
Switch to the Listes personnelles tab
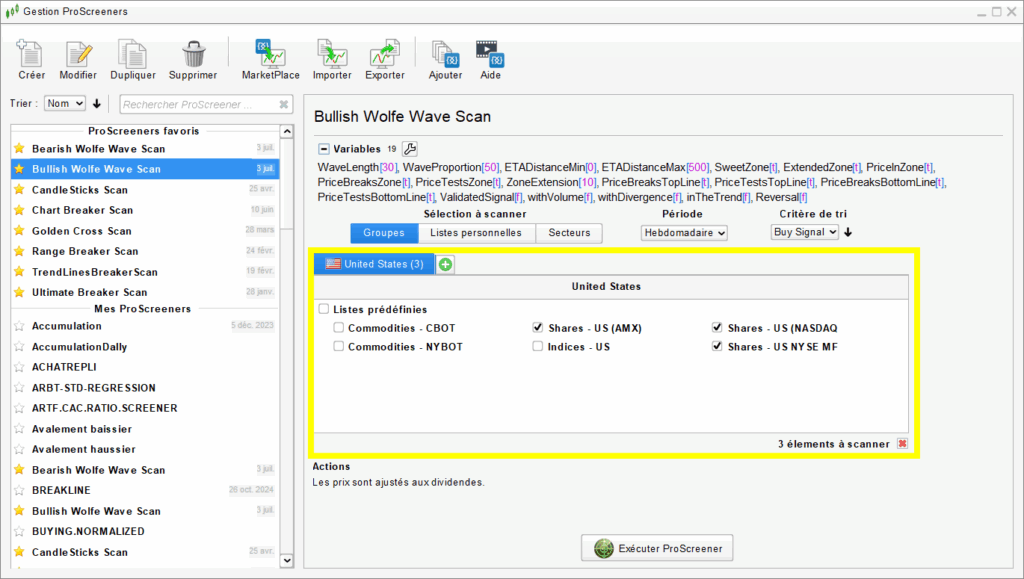[478, 232]
